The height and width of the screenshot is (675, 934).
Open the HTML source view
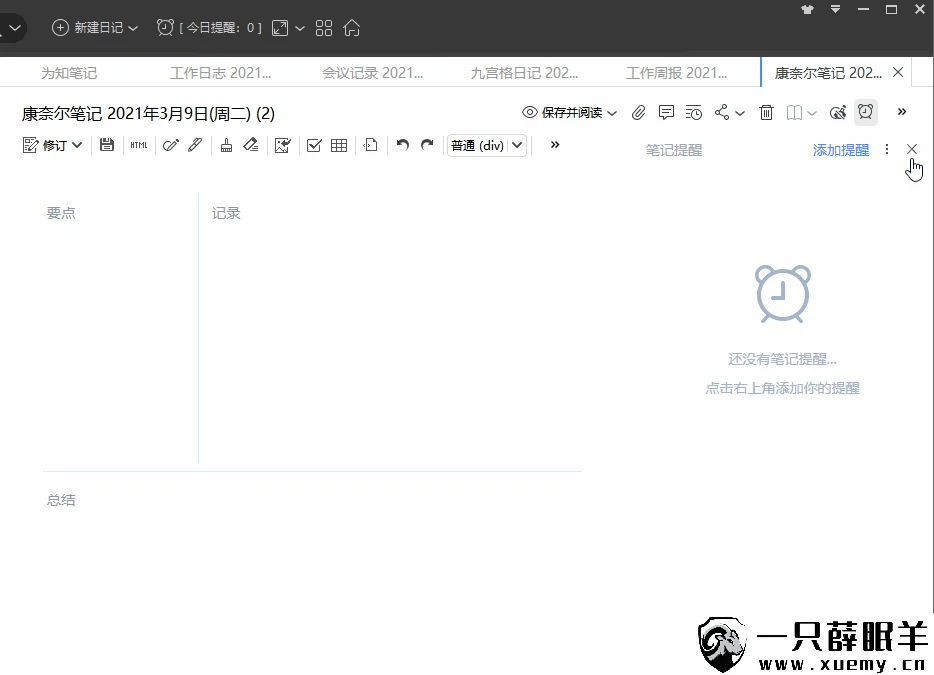(139, 145)
